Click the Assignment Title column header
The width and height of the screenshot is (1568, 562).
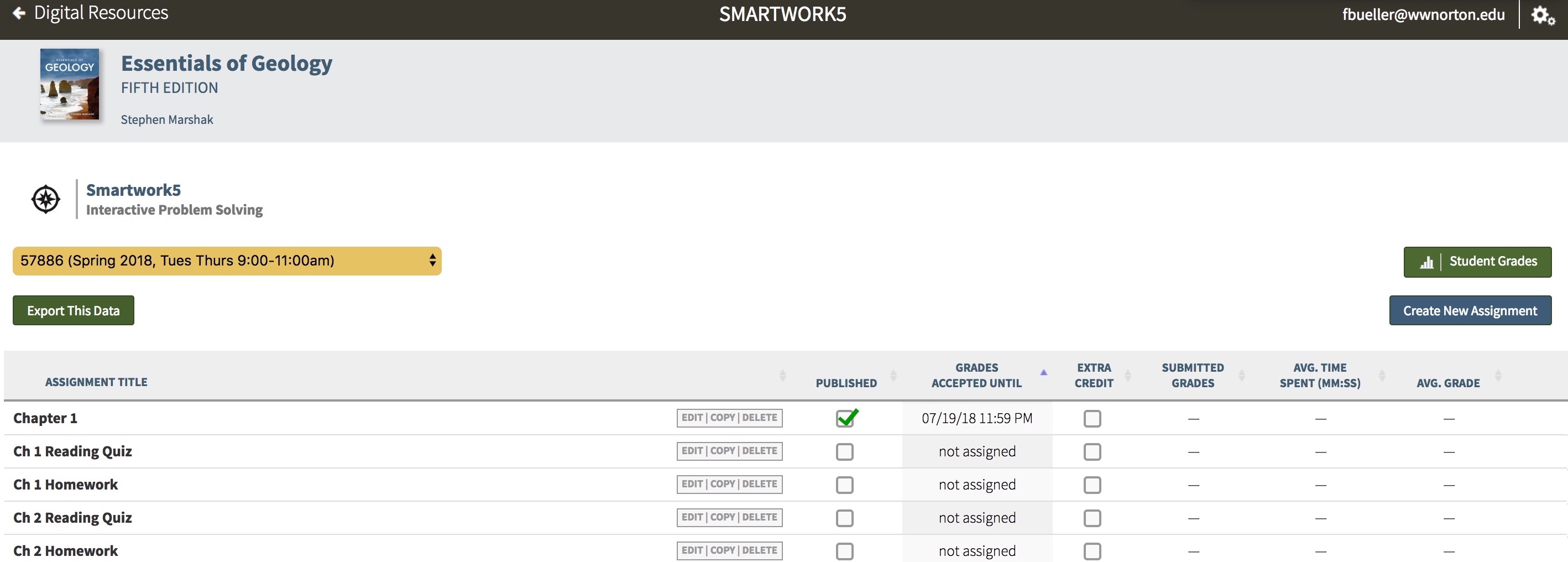click(96, 382)
